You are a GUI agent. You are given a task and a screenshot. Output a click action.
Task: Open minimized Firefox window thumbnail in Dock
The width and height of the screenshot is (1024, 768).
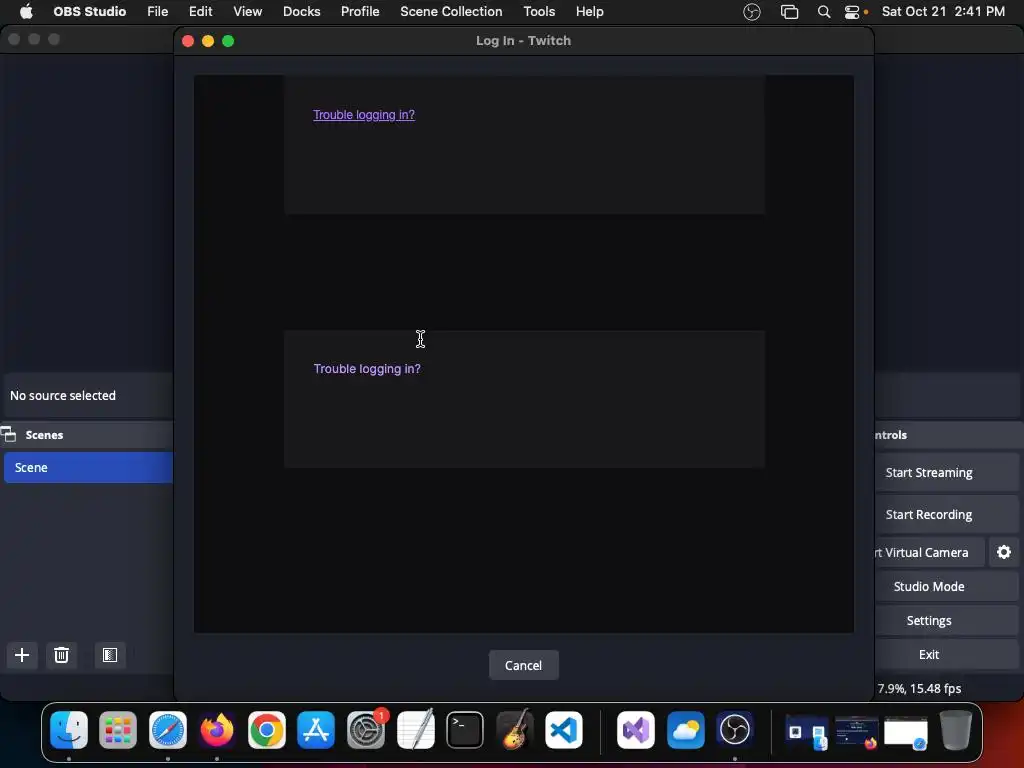coord(856,731)
